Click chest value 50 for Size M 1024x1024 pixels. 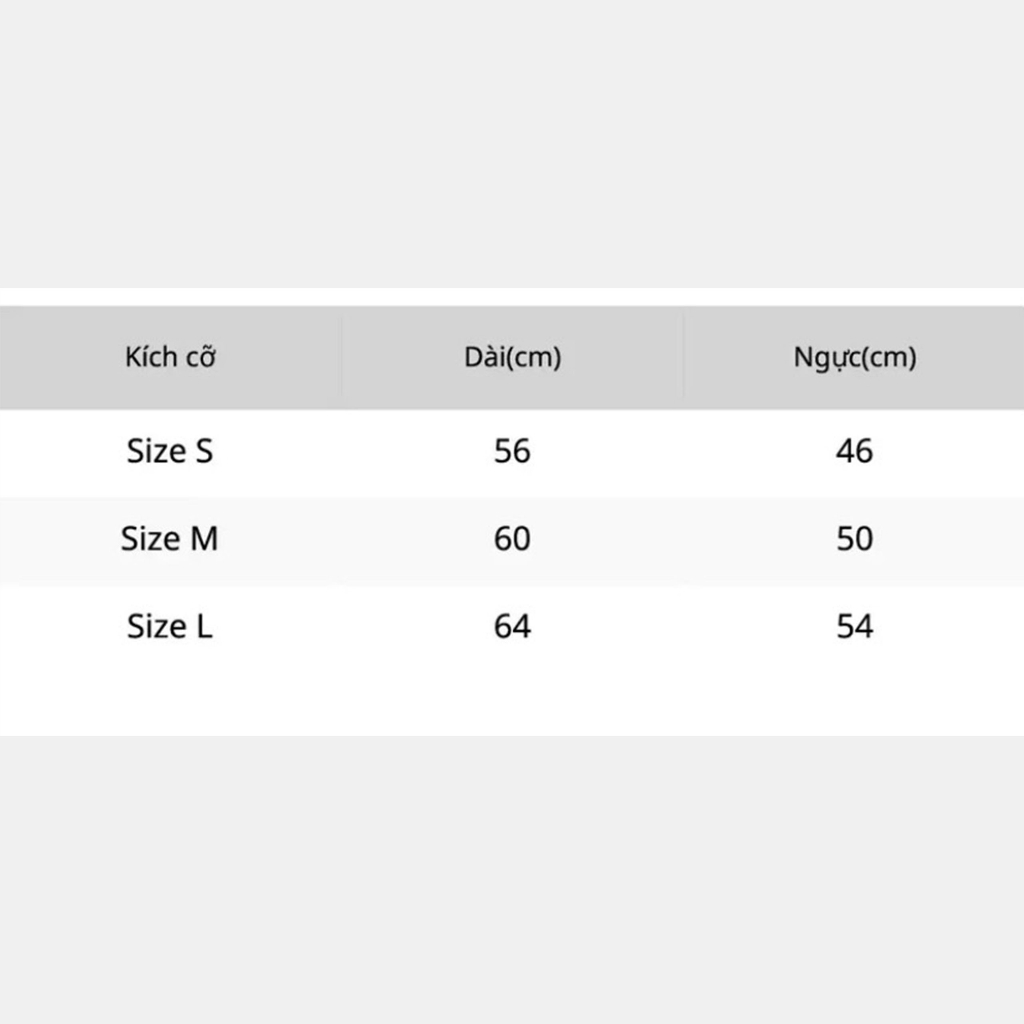pyautogui.click(x=855, y=539)
